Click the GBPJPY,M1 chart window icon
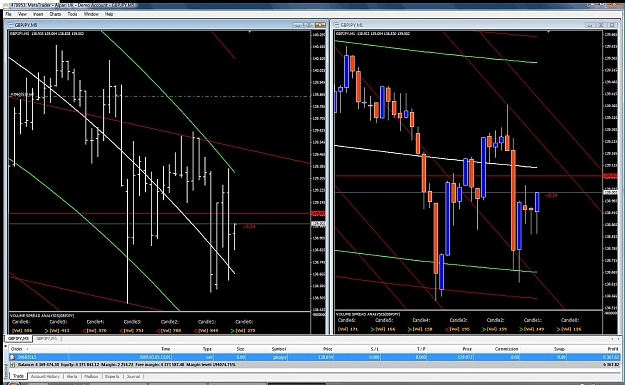Image resolution: width=625 pixels, height=385 pixels. (x=336, y=25)
